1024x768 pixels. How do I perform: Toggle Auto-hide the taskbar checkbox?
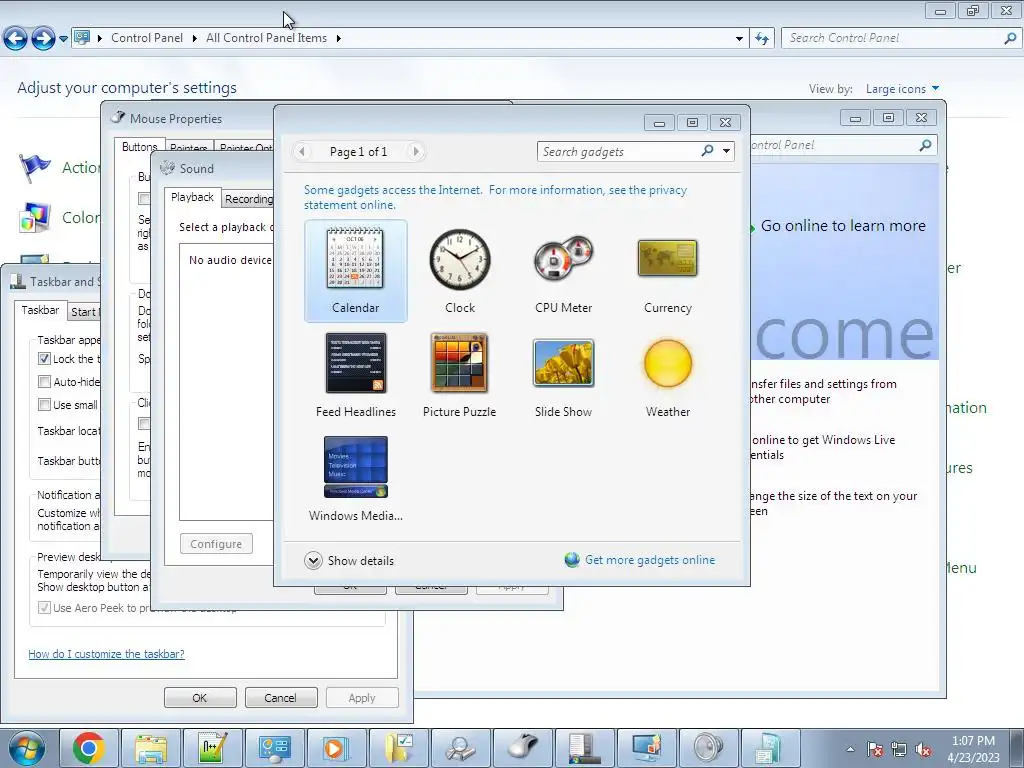[44, 381]
